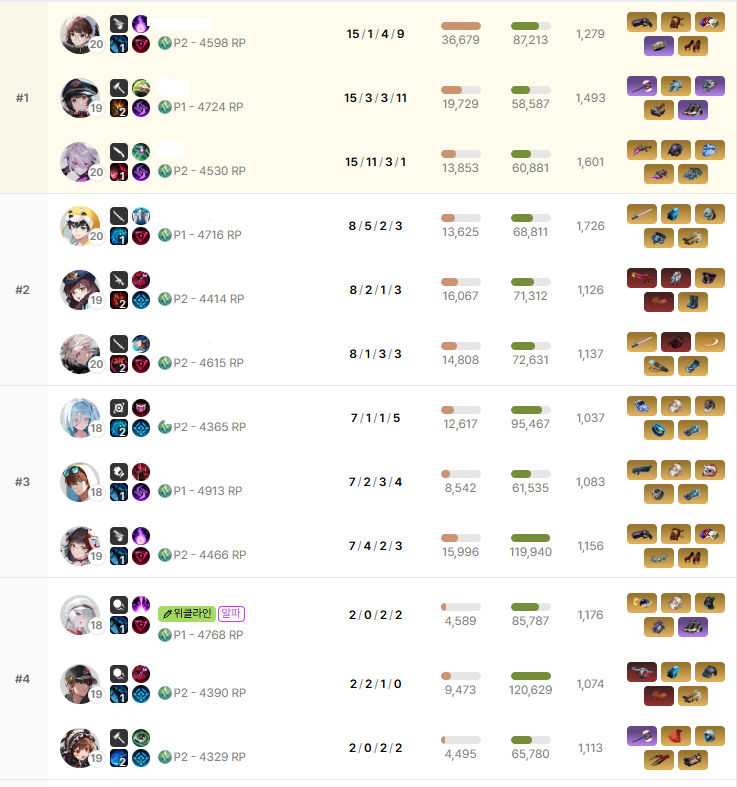
Task: Select the #4 placement label
Action: click(22, 679)
